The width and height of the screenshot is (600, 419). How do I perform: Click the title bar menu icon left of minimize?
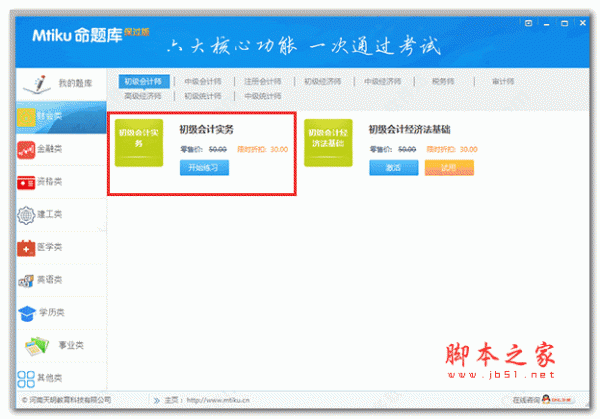[528, 23]
